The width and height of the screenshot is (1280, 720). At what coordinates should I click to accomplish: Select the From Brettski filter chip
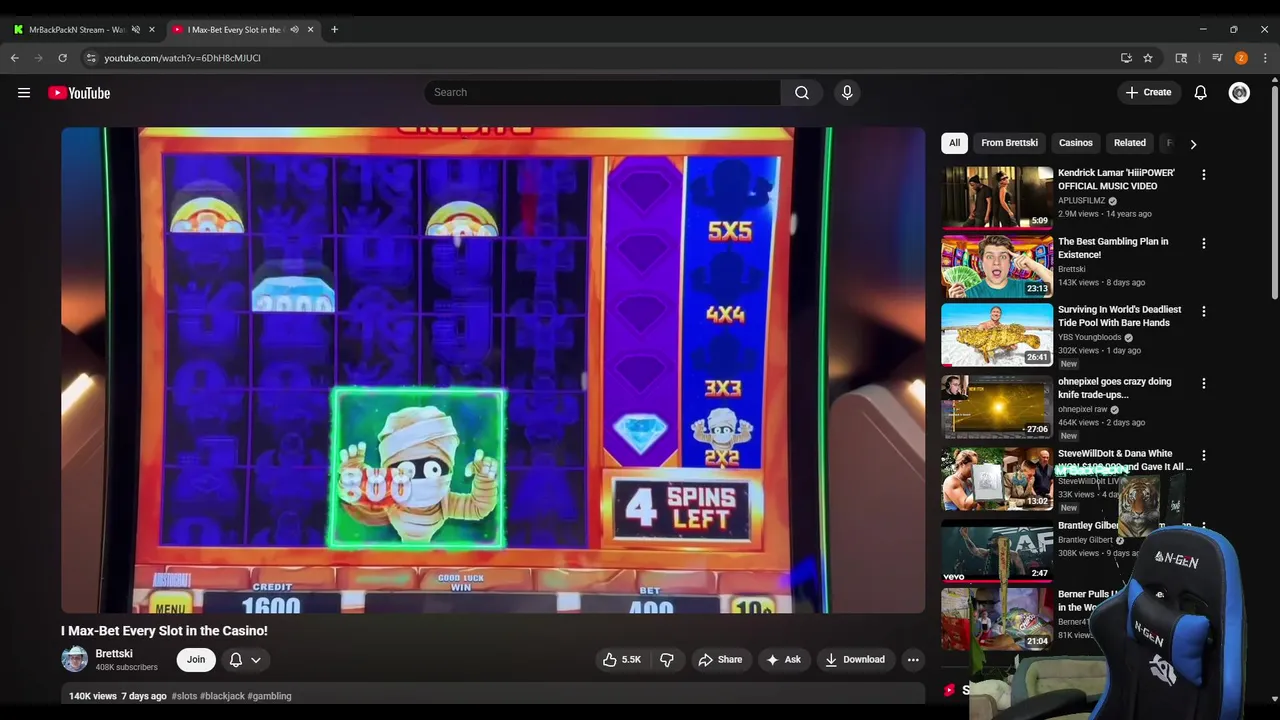[x=1009, y=143]
